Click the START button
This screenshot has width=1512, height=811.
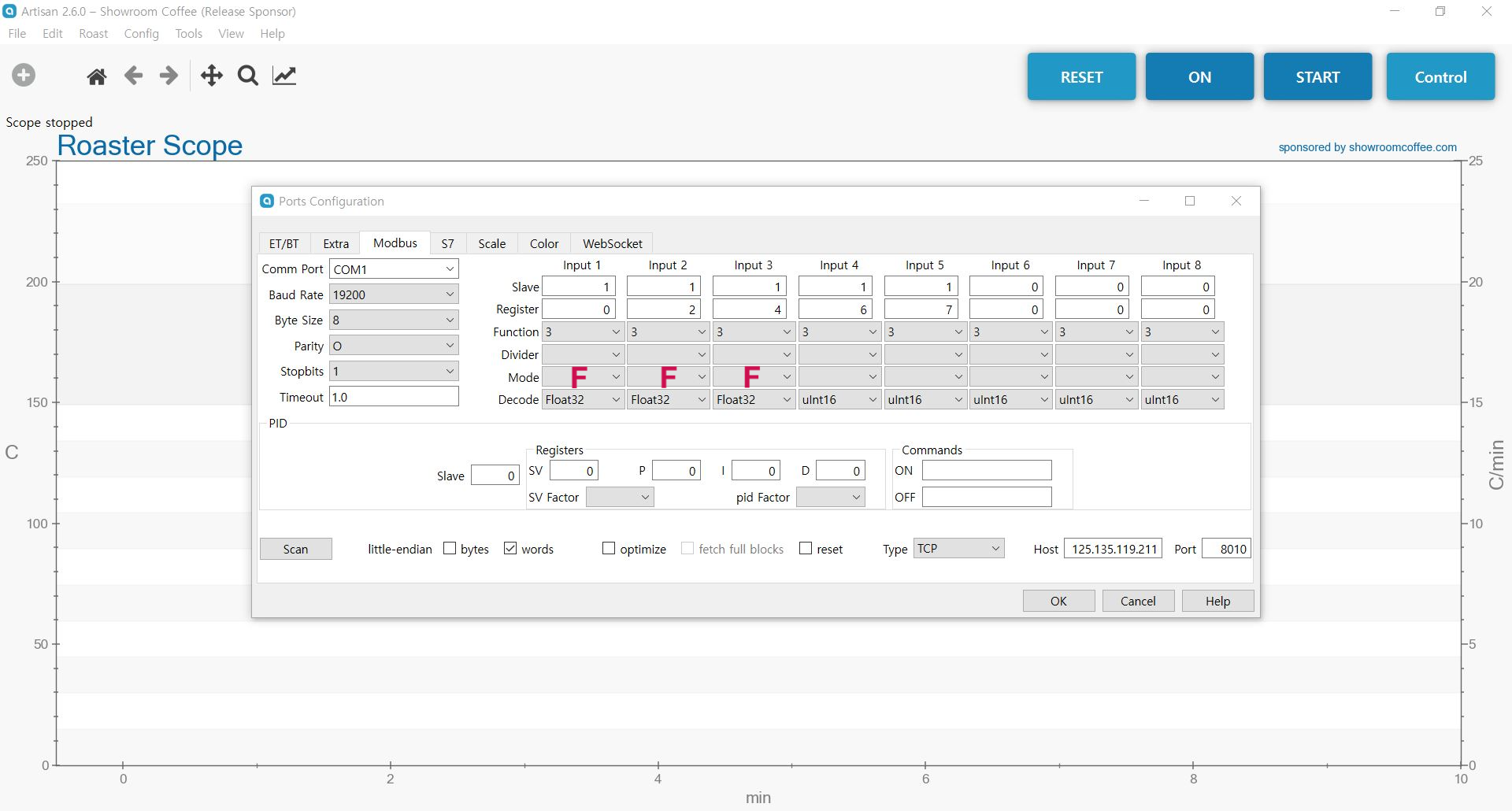pyautogui.click(x=1317, y=76)
